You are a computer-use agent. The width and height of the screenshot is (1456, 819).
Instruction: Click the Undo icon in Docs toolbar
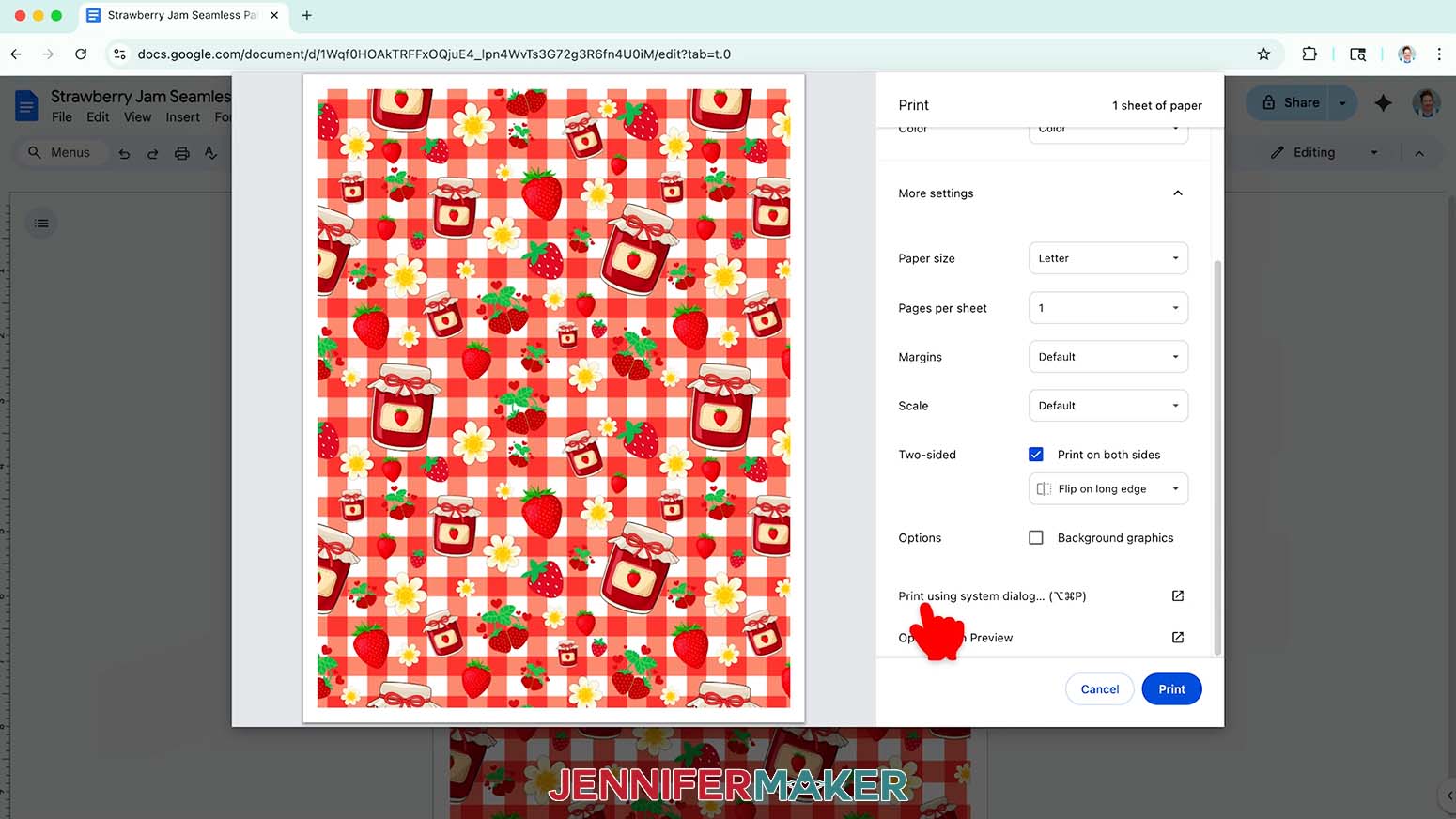pos(124,153)
